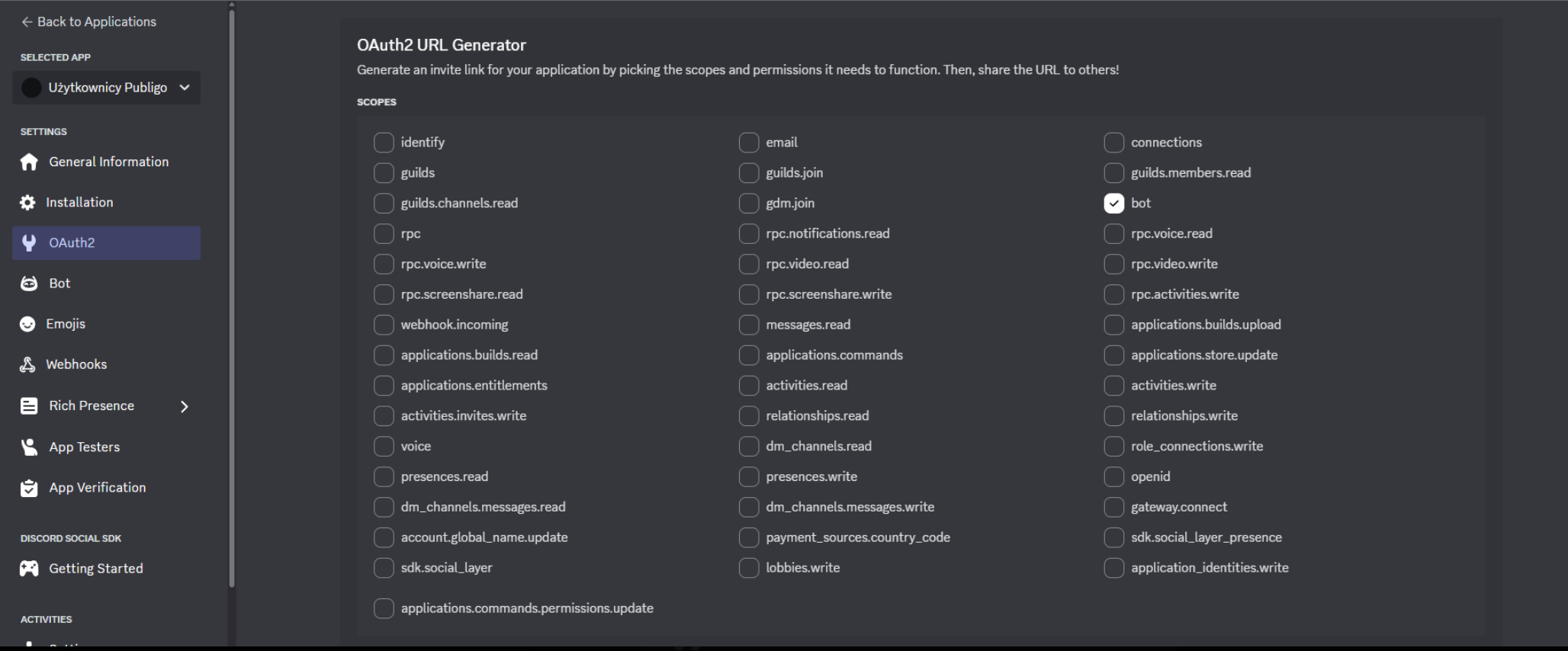Click the General Information home icon
Image resolution: width=1568 pixels, height=651 pixels.
29,162
